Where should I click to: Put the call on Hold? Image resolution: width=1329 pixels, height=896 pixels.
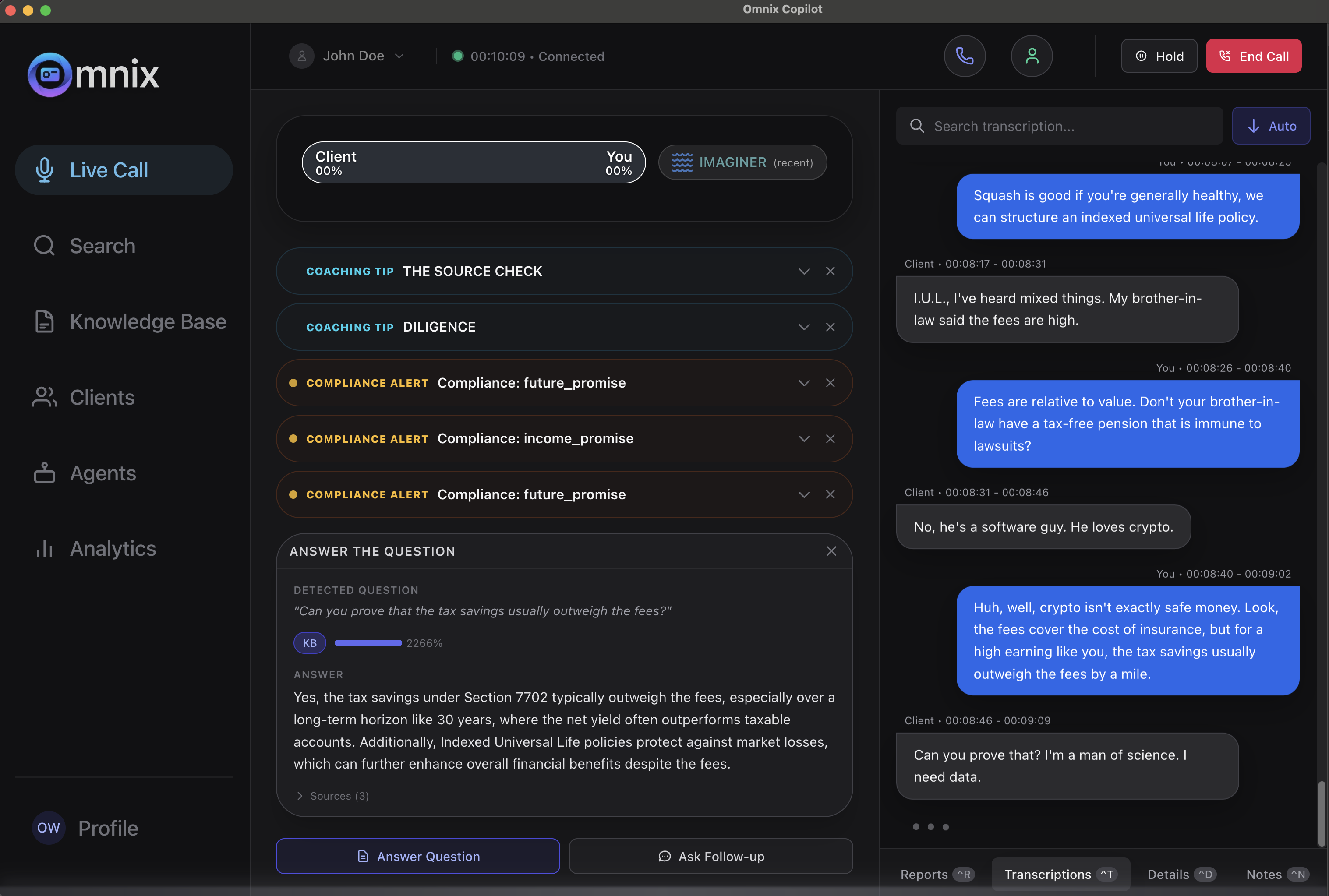pos(1159,56)
